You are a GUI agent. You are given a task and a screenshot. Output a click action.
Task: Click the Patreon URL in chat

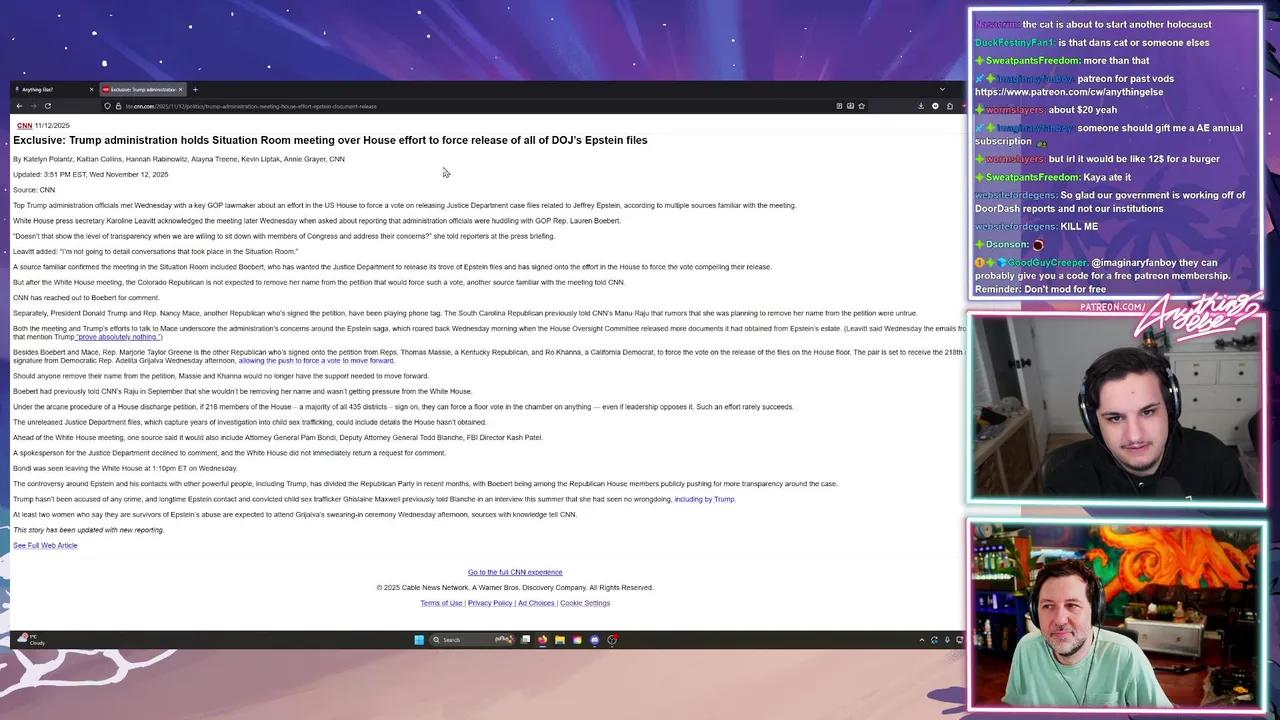[x=1069, y=92]
